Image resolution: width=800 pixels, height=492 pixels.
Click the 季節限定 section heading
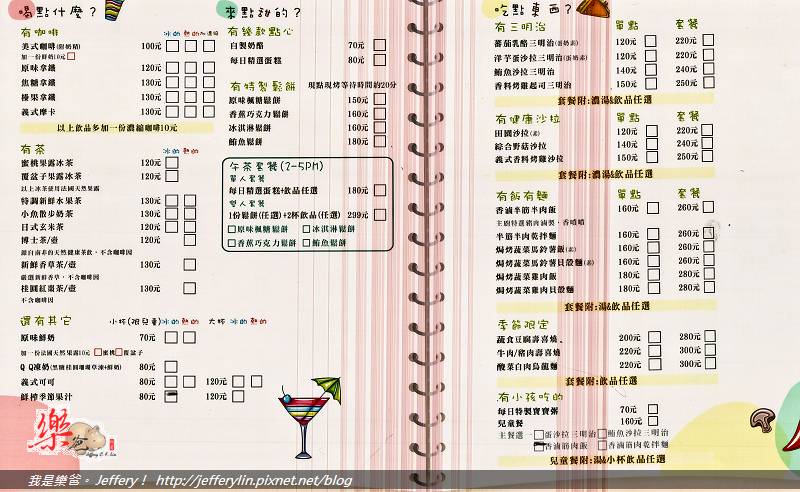523,324
